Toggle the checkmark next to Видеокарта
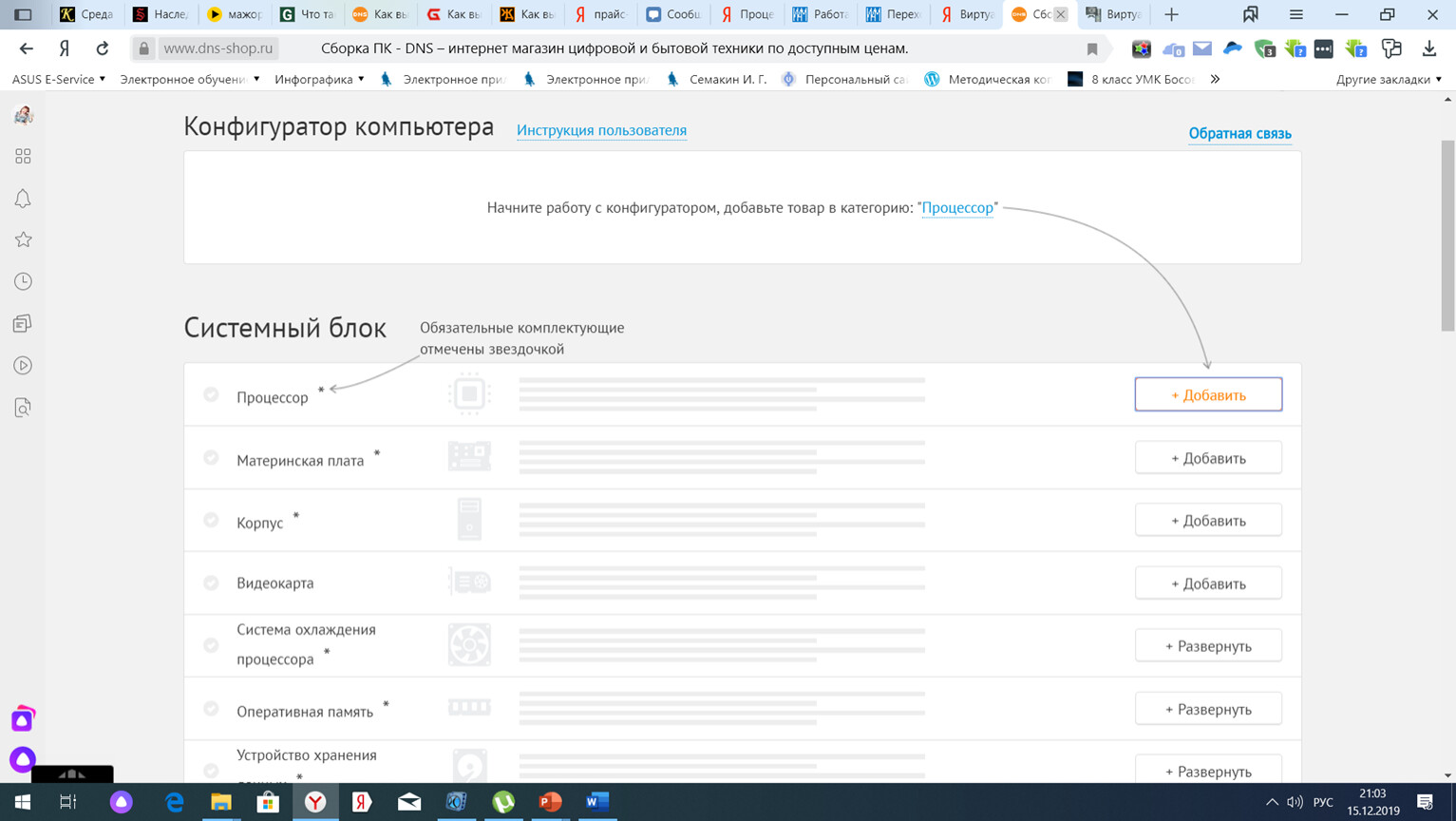 pyautogui.click(x=211, y=582)
